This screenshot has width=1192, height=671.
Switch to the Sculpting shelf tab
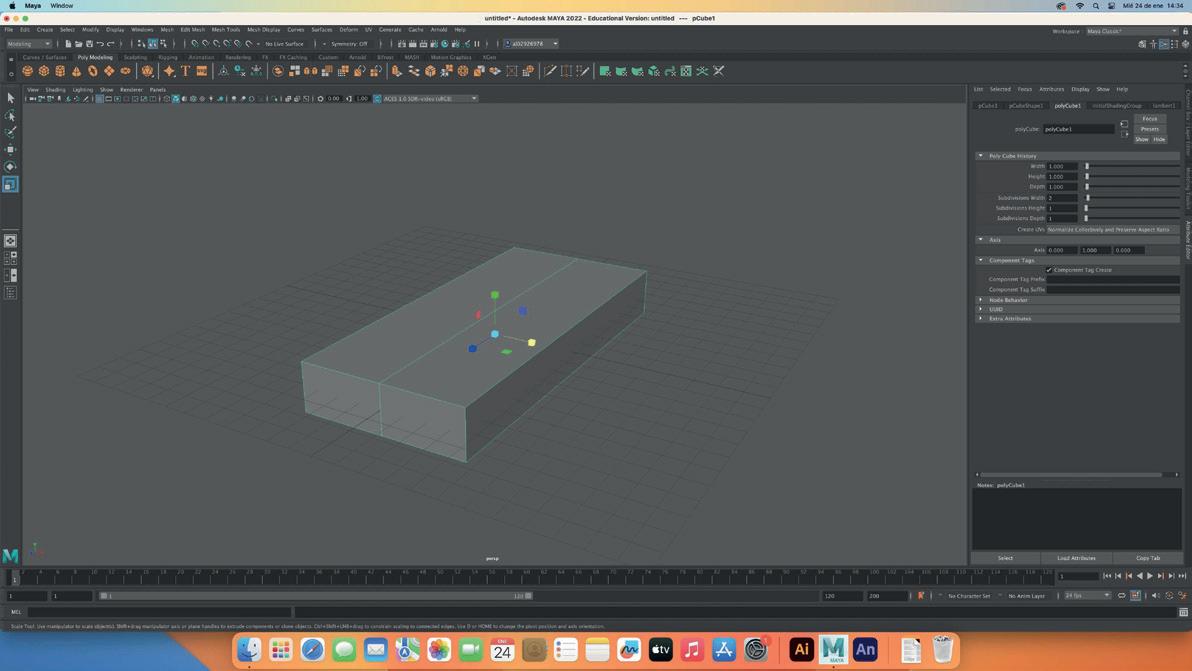(x=135, y=57)
